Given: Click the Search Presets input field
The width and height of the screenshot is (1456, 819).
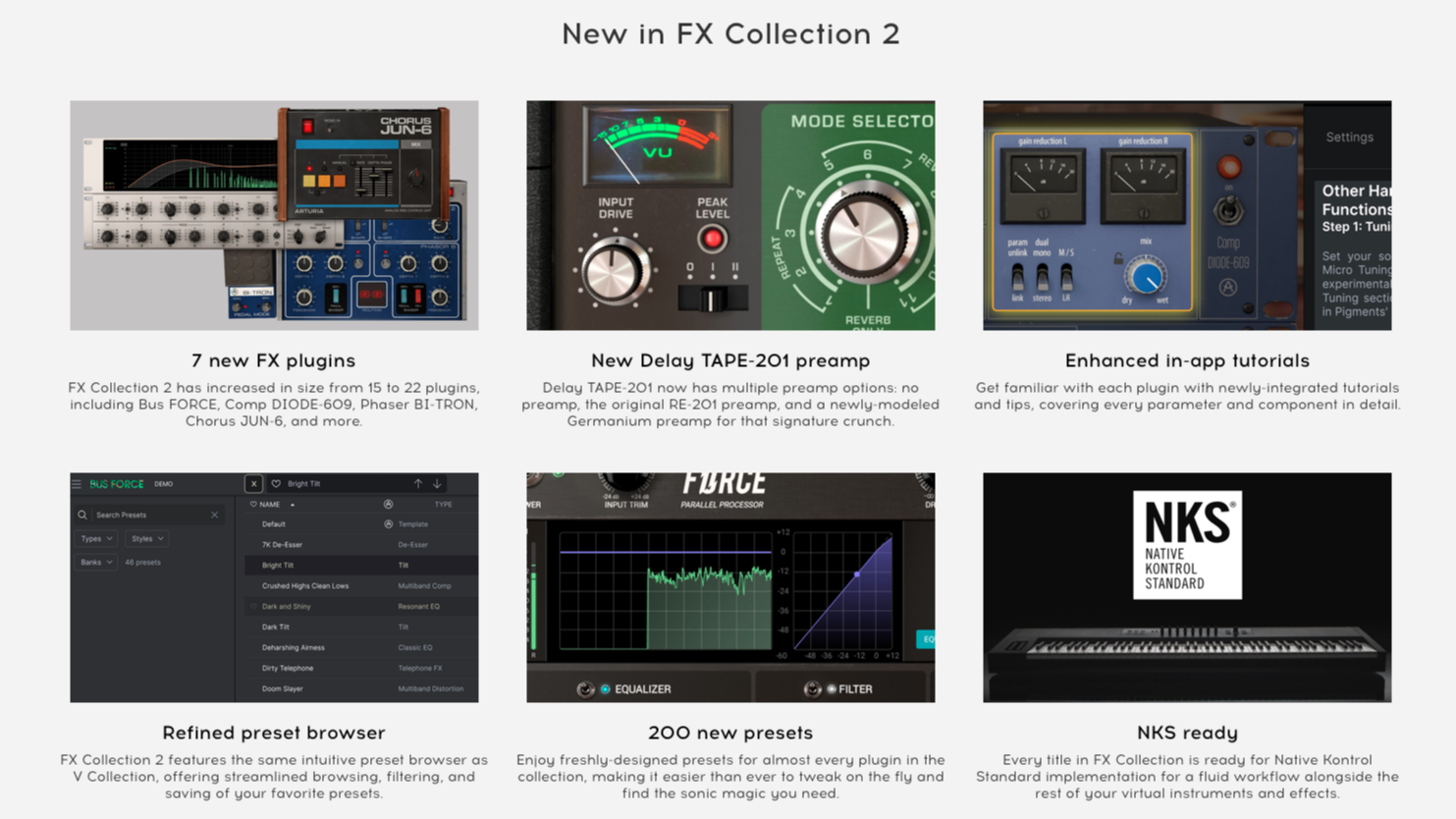Looking at the screenshot, I should point(149,515).
